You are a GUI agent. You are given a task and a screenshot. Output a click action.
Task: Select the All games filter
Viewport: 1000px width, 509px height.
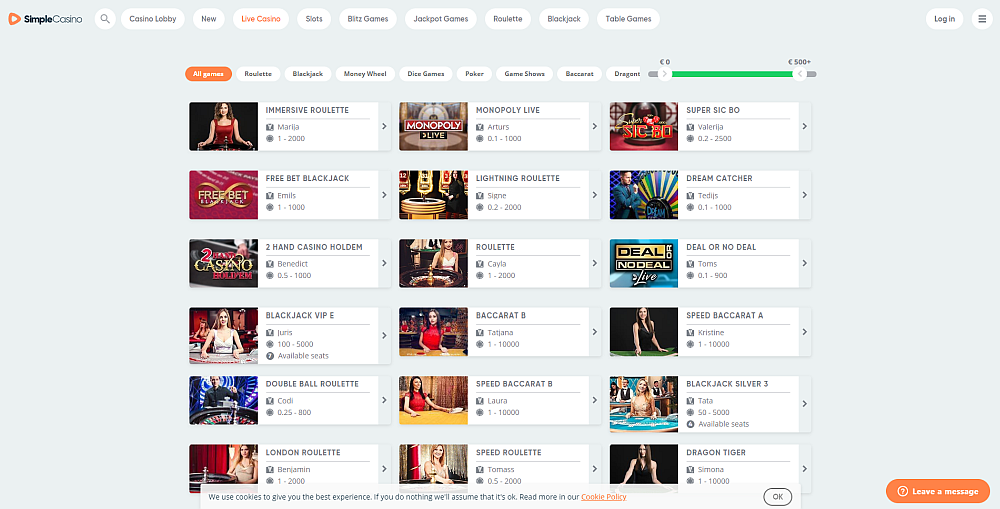[x=208, y=74]
